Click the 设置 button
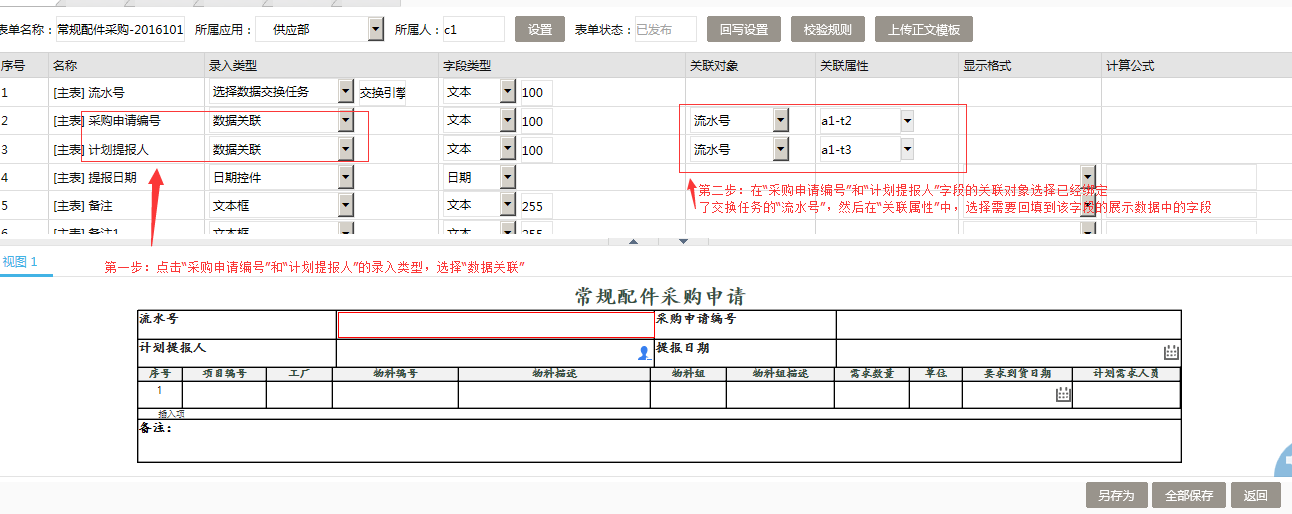This screenshot has height=514, width=1292. click(540, 30)
